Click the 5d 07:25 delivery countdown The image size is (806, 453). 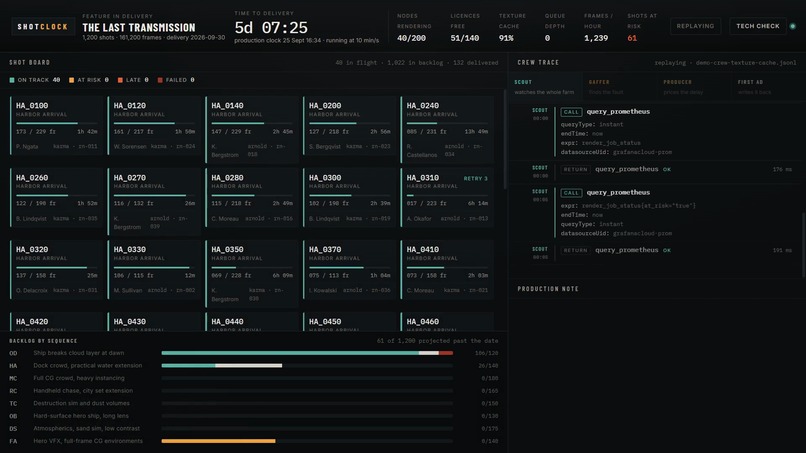[x=271, y=28]
